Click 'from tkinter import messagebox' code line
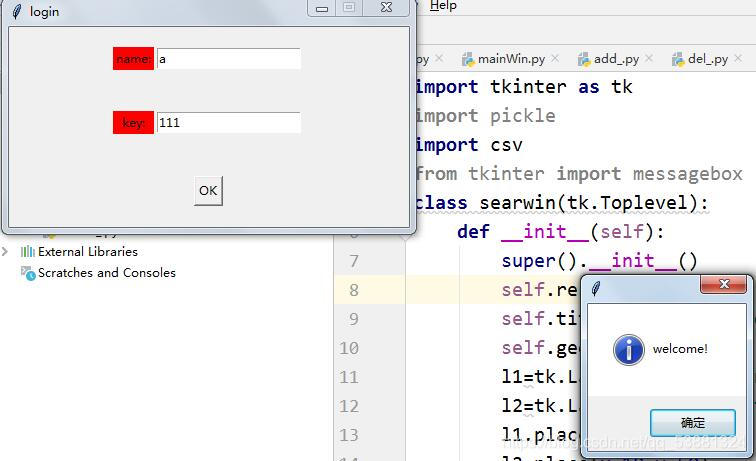 (x=579, y=174)
